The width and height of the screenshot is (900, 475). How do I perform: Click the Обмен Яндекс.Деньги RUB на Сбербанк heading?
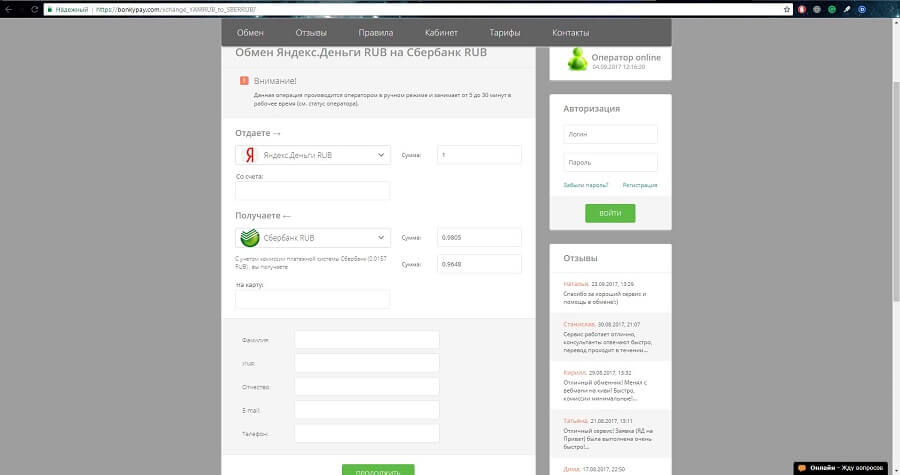pyautogui.click(x=361, y=52)
